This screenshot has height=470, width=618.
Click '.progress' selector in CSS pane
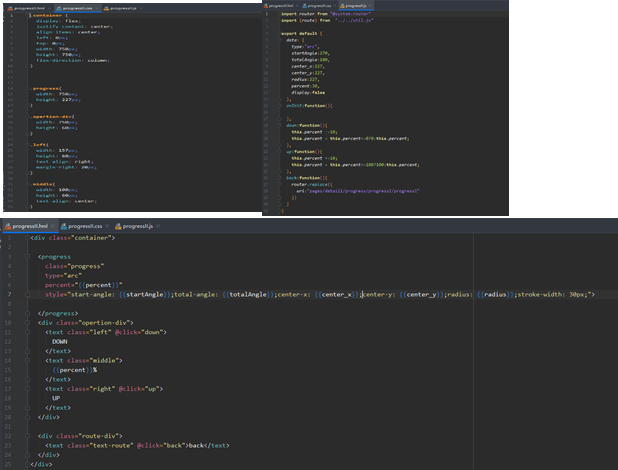coord(46,88)
